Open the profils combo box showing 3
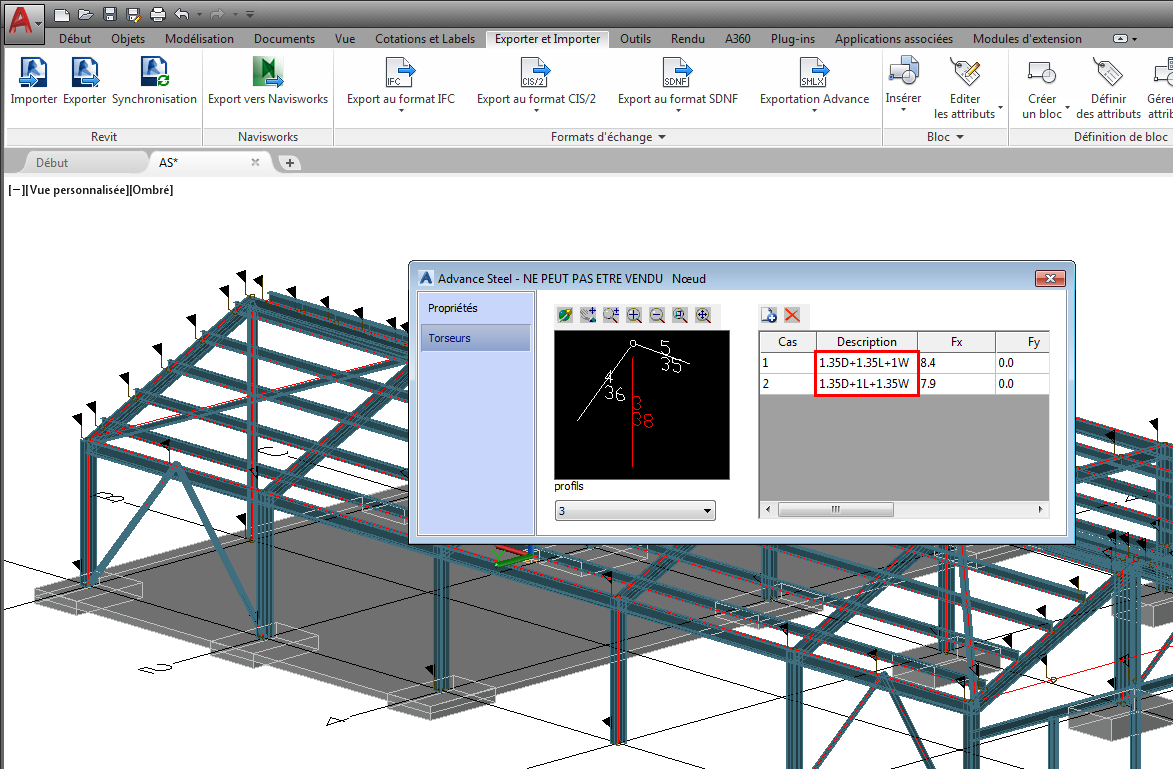 (x=635, y=511)
